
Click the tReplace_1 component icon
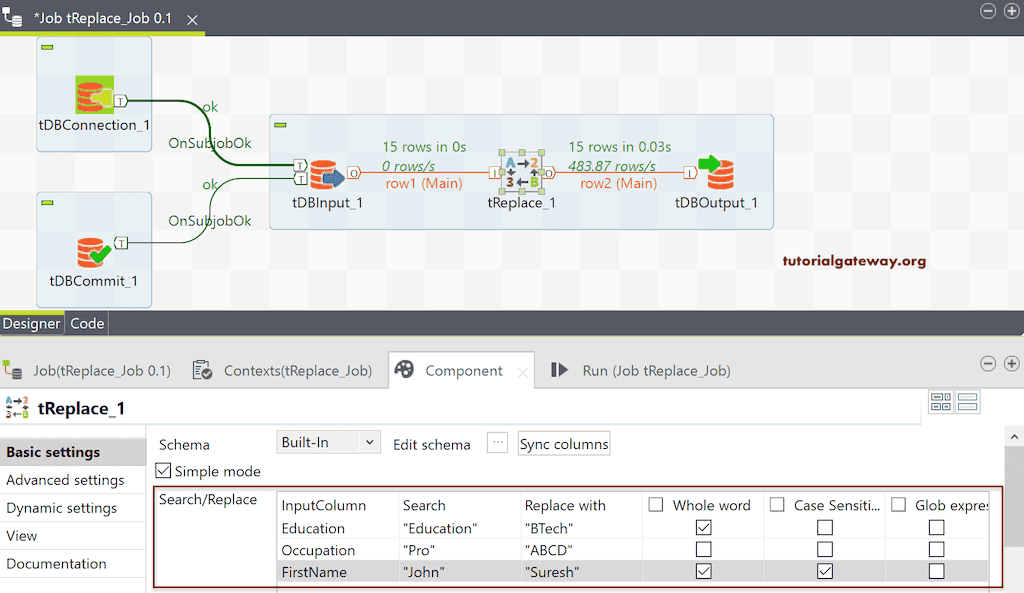pos(521,172)
